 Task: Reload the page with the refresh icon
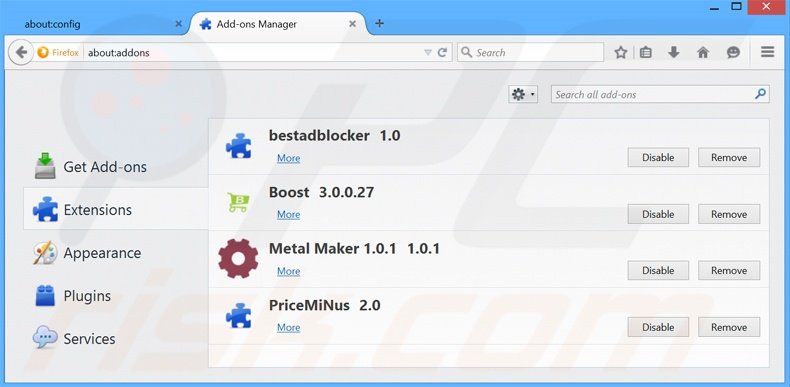click(x=442, y=52)
